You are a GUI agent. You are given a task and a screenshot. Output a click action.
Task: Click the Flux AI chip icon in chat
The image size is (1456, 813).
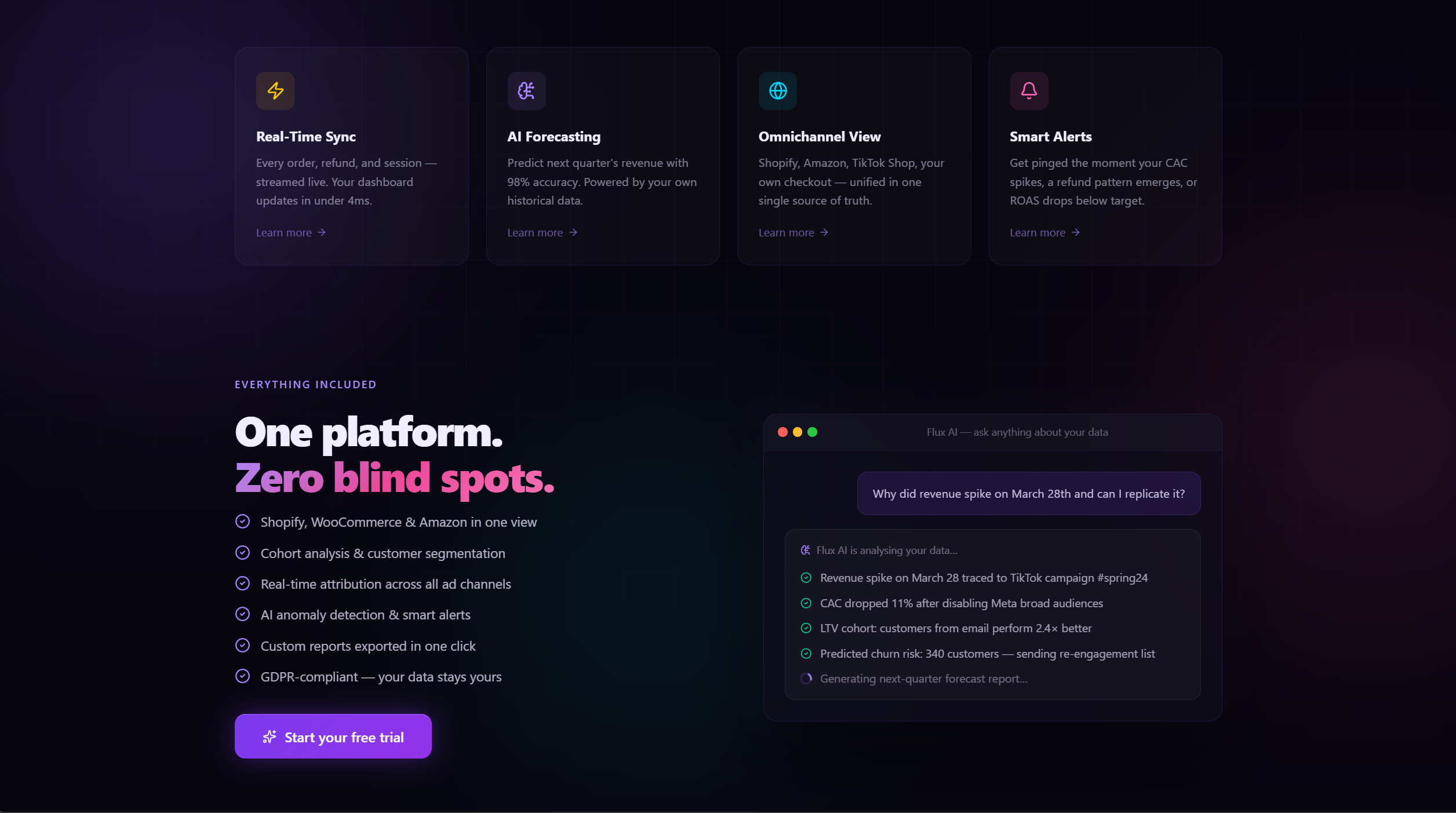point(805,550)
